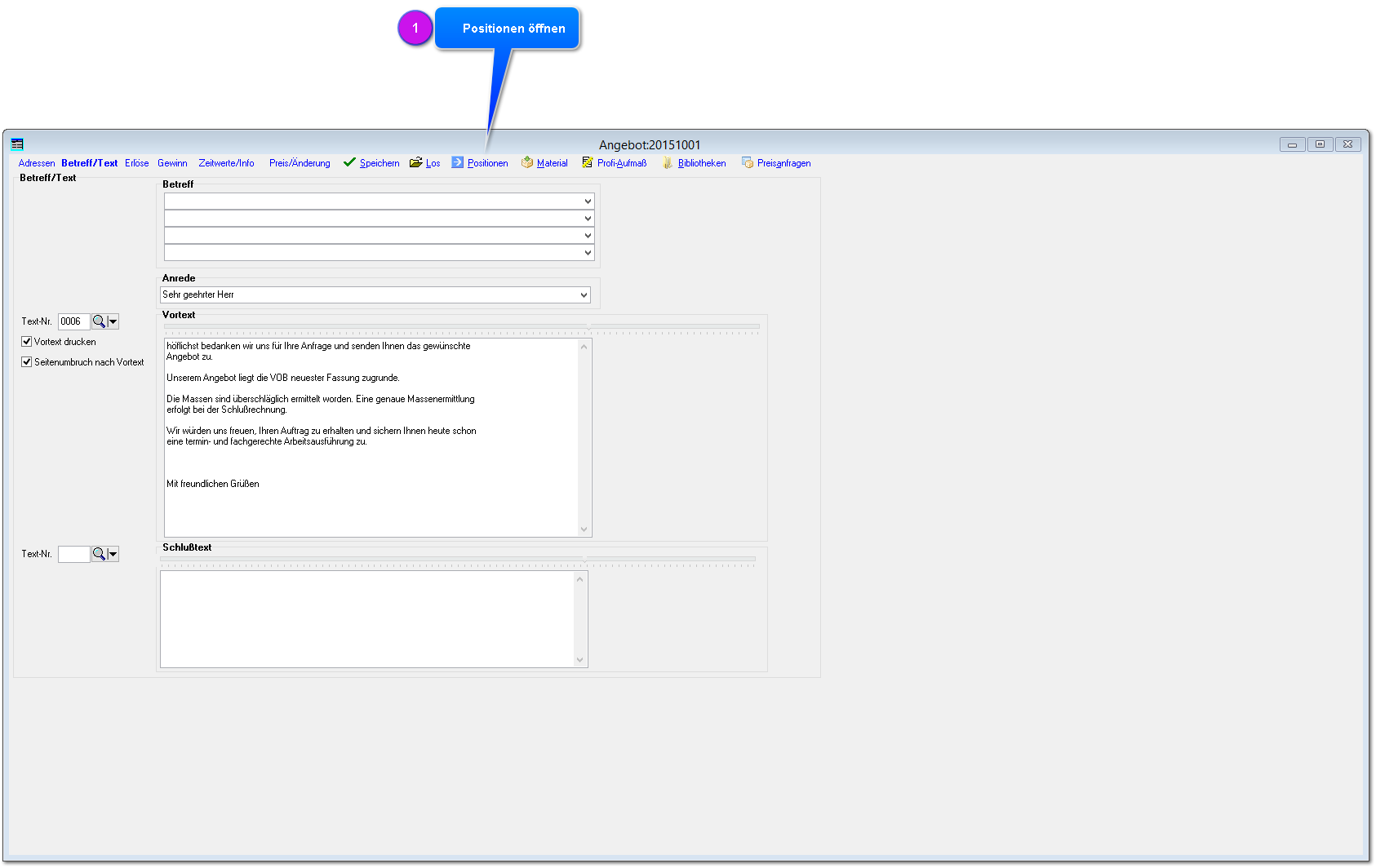The image size is (1376, 868).
Task: Open Positionen via its label
Action: (487, 163)
